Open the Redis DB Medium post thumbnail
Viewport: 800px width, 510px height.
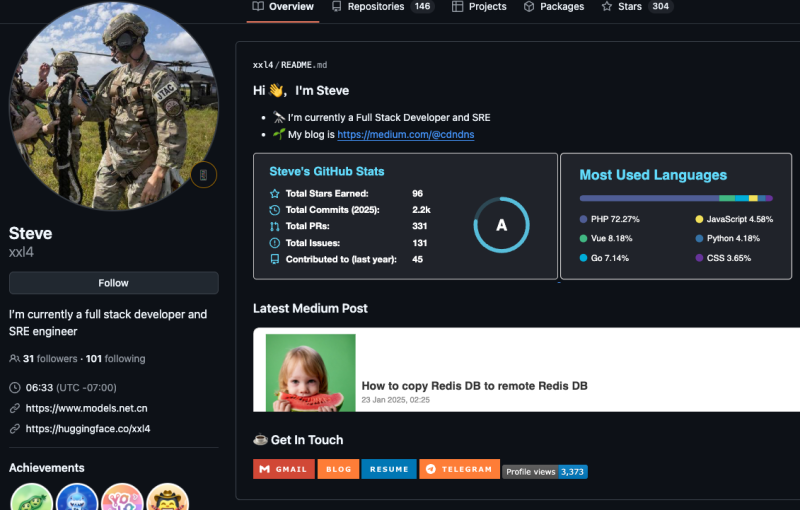pos(310,372)
